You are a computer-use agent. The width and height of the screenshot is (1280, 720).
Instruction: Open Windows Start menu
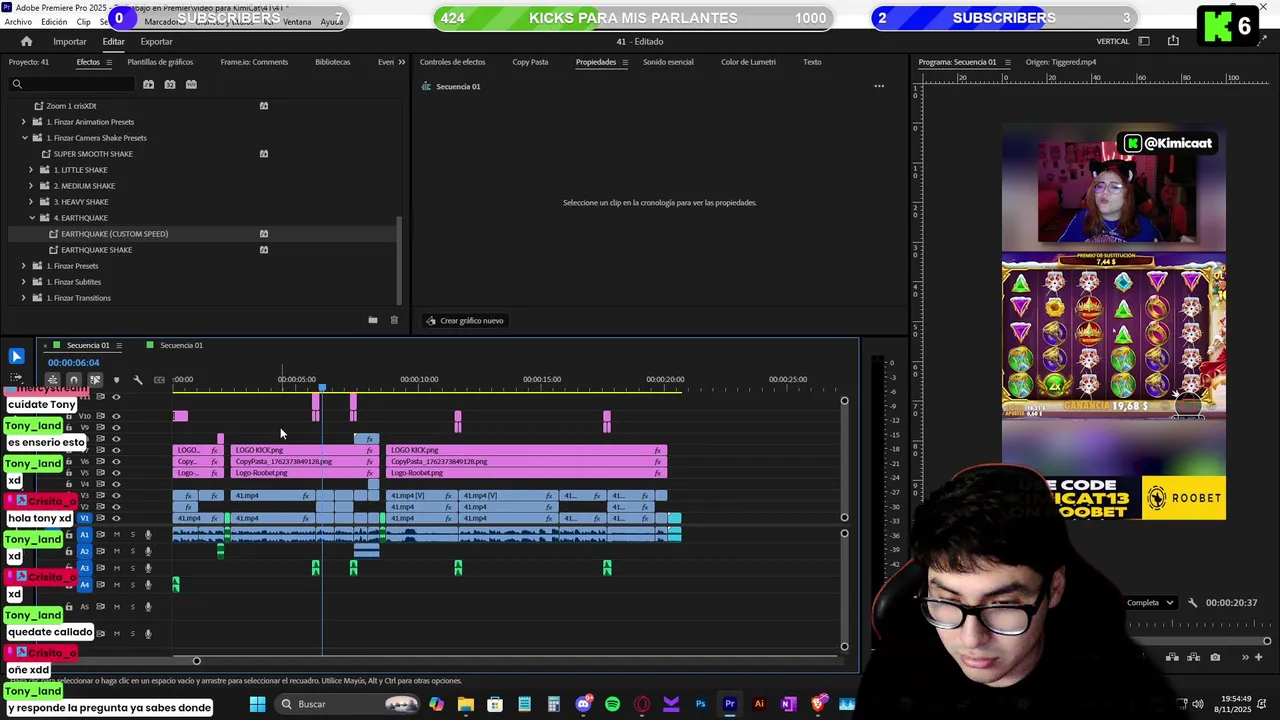[257, 704]
